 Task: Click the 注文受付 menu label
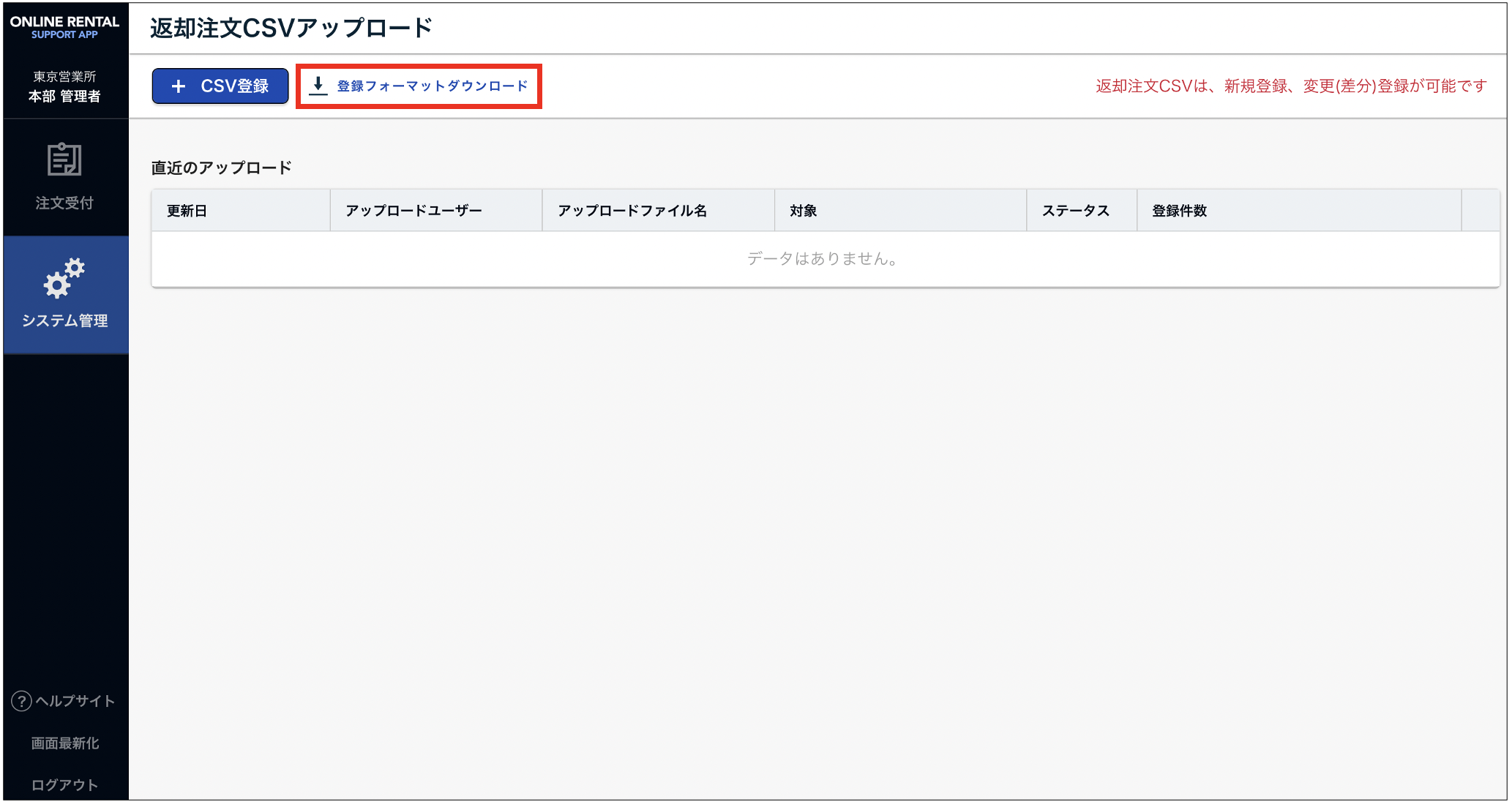[64, 203]
